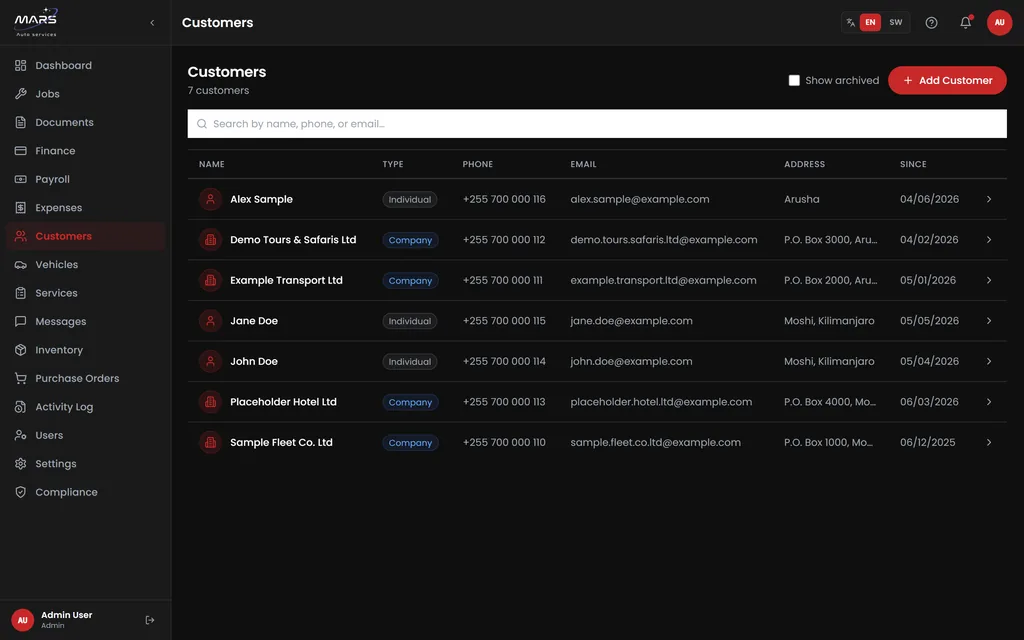
Task: Click phone +255 700 000 112
Action: click(x=504, y=240)
